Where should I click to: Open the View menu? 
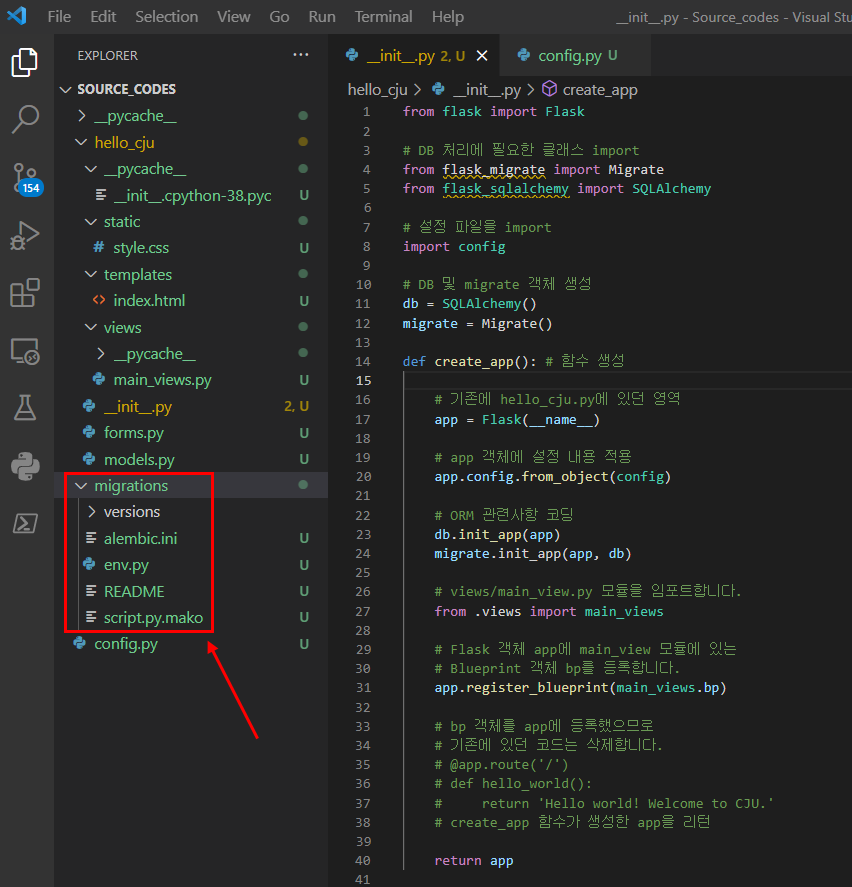pyautogui.click(x=234, y=16)
